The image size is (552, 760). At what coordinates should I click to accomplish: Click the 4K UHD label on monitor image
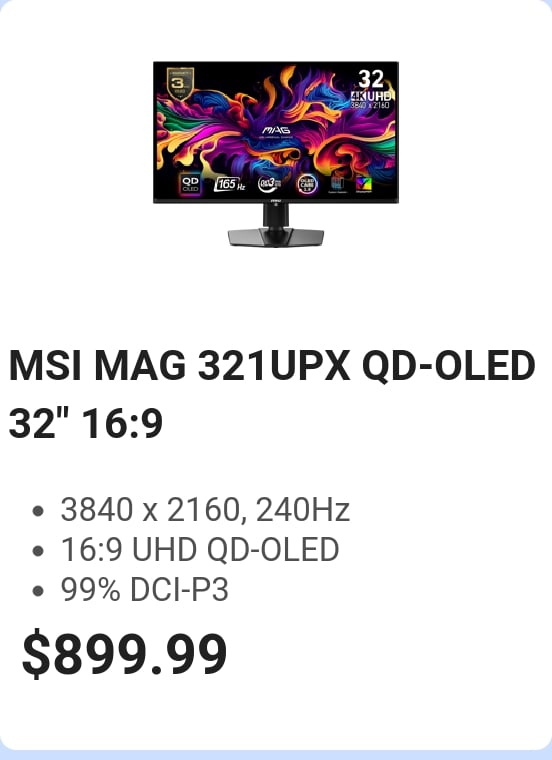coord(372,96)
